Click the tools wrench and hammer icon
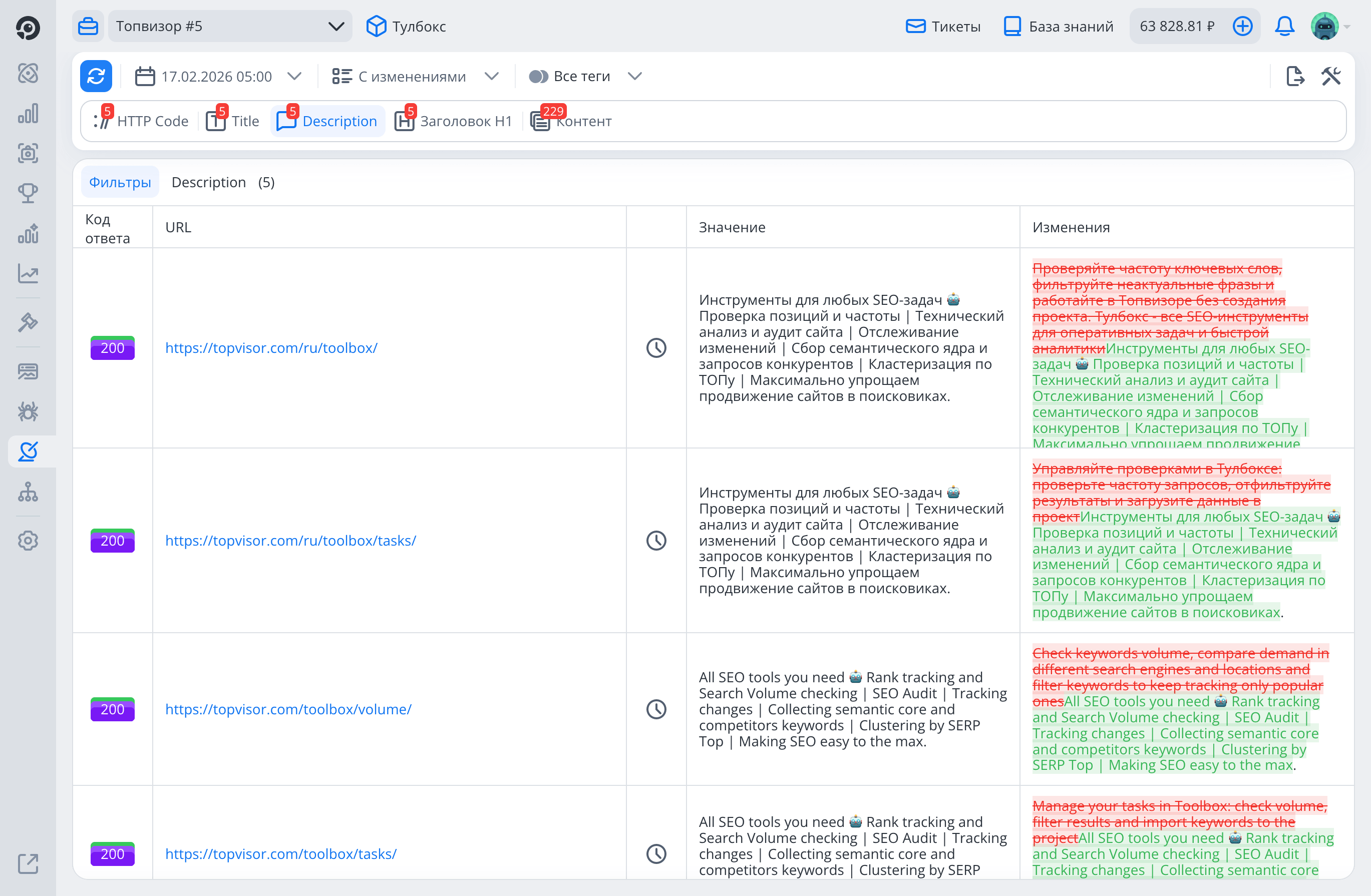Image resolution: width=1371 pixels, height=896 pixels. 1330,76
